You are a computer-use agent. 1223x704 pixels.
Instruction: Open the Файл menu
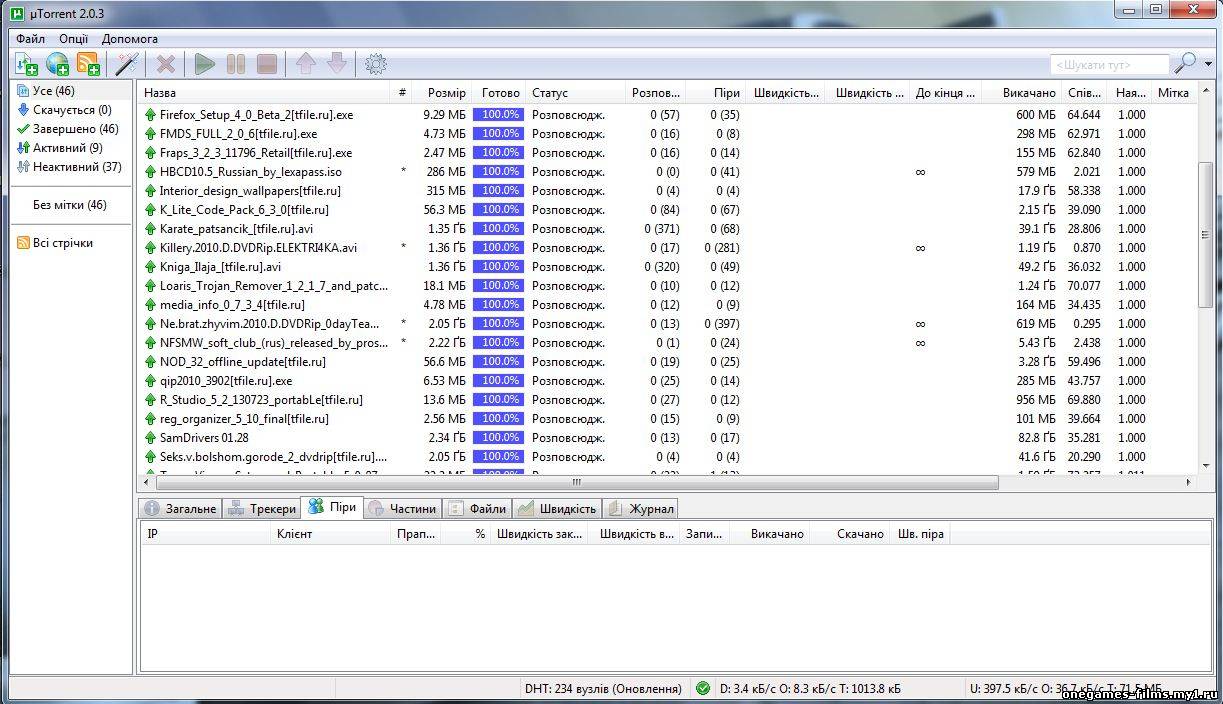tap(30, 39)
